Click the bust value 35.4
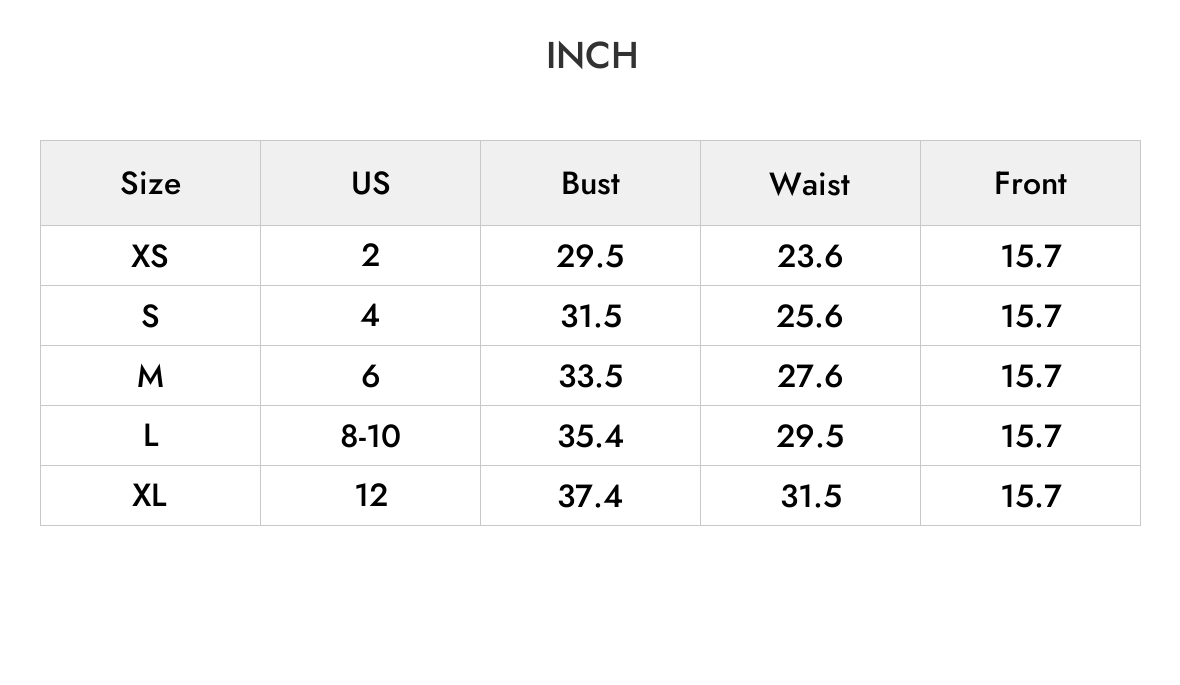 tap(591, 436)
